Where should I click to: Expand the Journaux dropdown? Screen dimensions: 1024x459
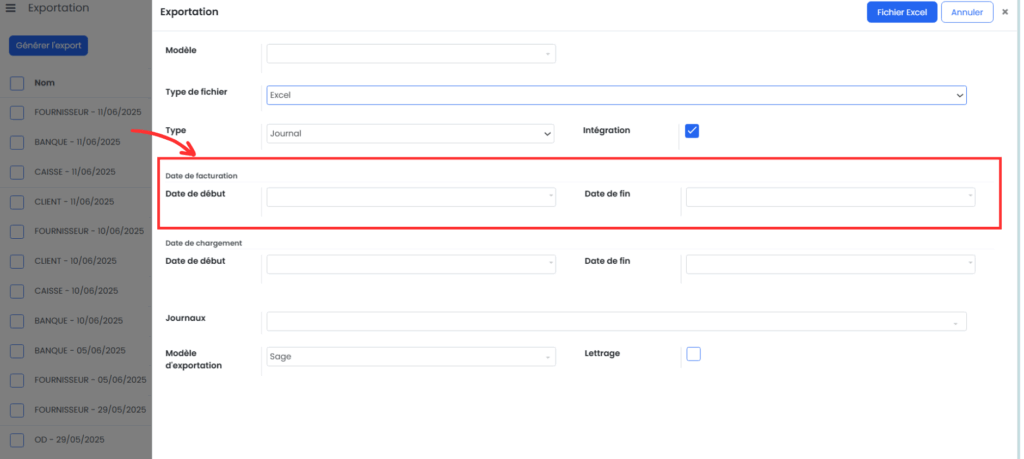(616, 322)
